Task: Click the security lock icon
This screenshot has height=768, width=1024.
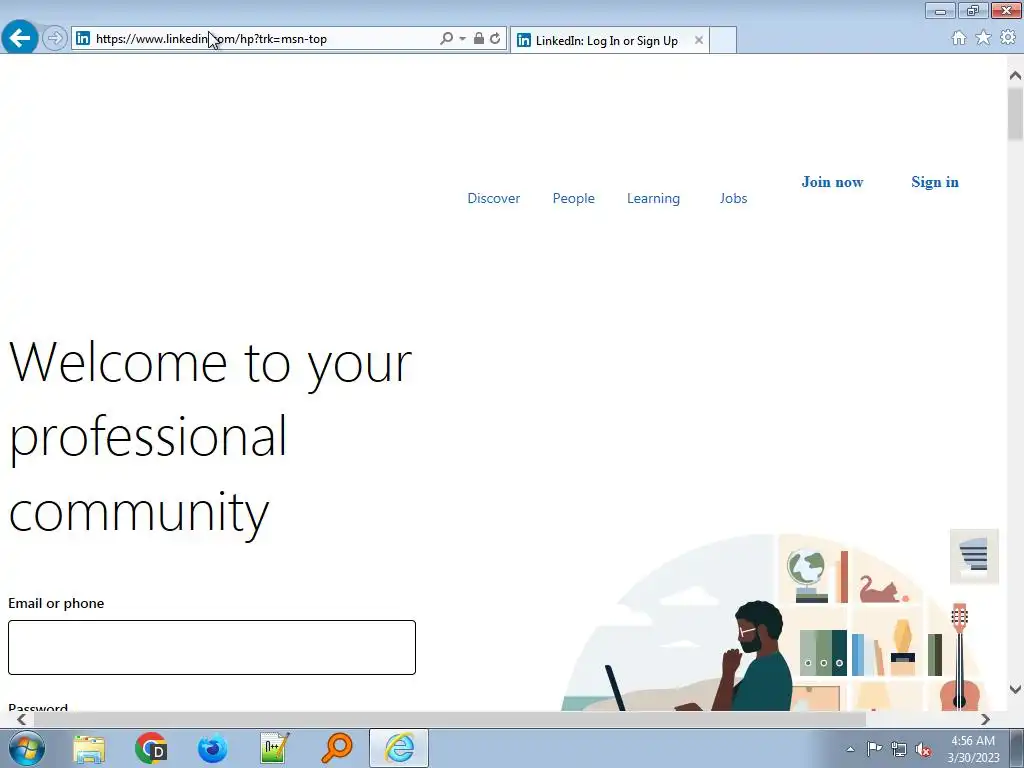Action: coord(479,39)
